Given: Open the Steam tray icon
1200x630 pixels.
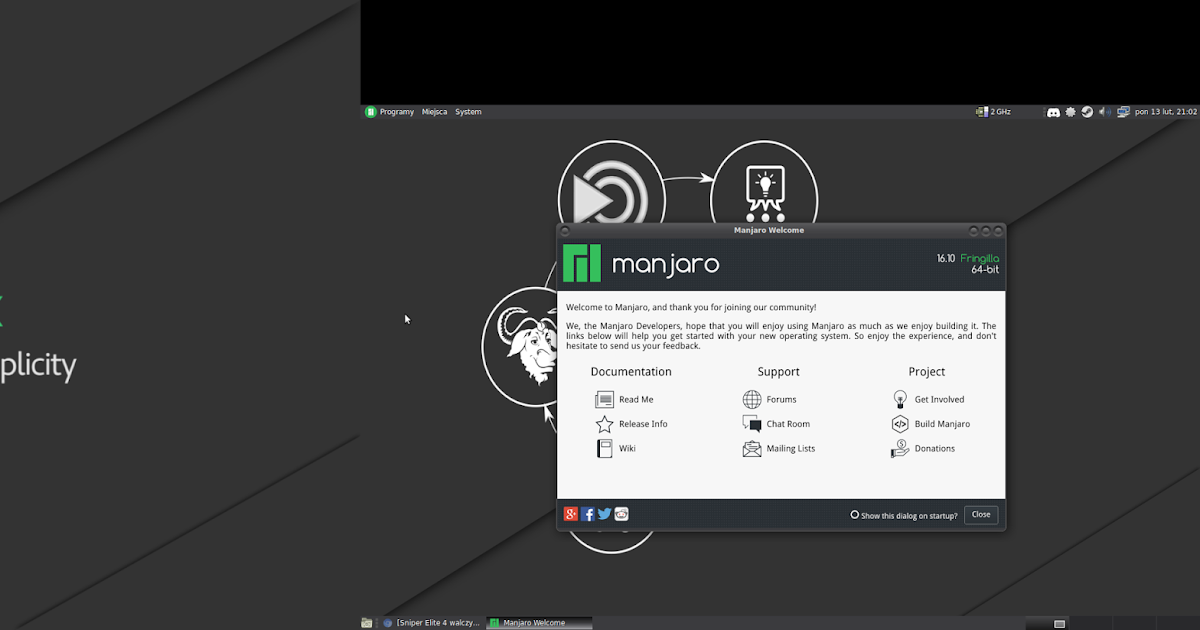Looking at the screenshot, I should coord(1087,111).
